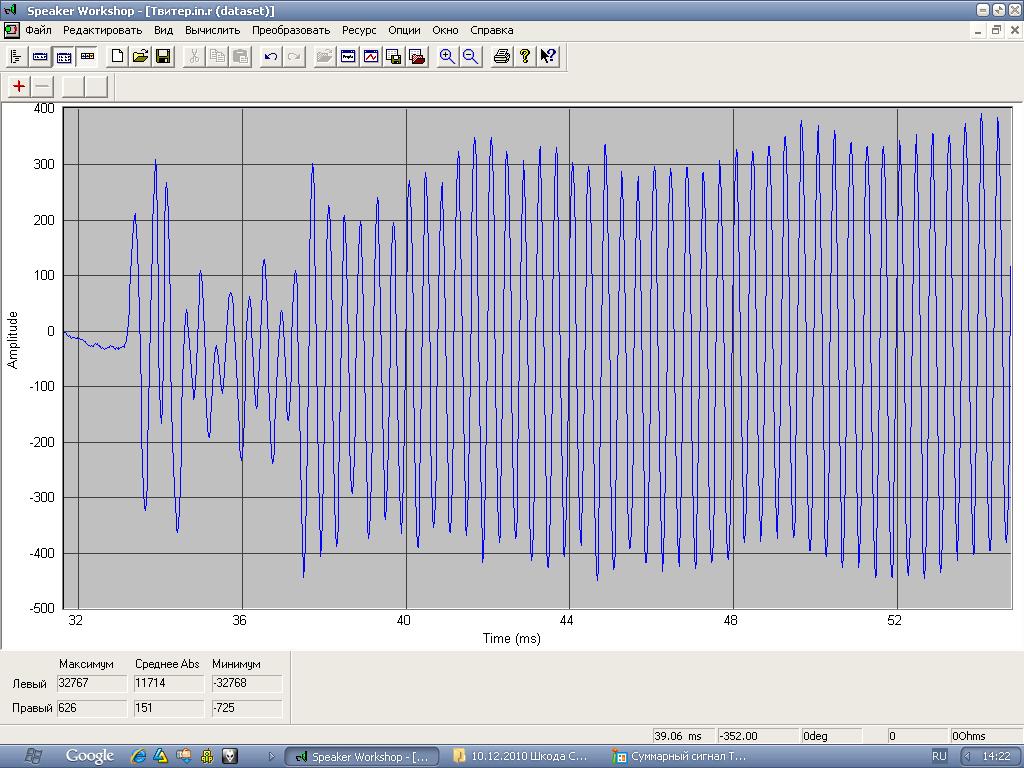Save using the floppy disk icon
The width and height of the screenshot is (1024, 768).
(x=163, y=57)
